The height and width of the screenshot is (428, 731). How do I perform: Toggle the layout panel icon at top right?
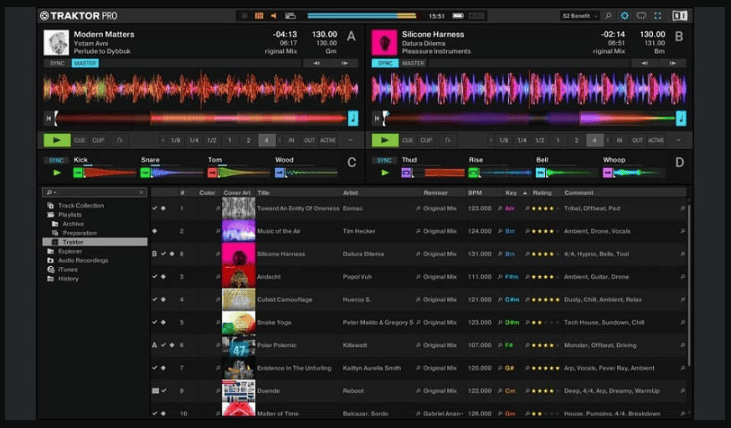click(679, 16)
